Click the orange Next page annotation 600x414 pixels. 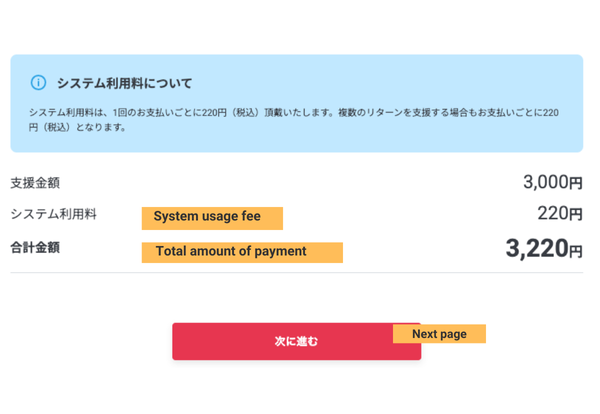coord(439,334)
